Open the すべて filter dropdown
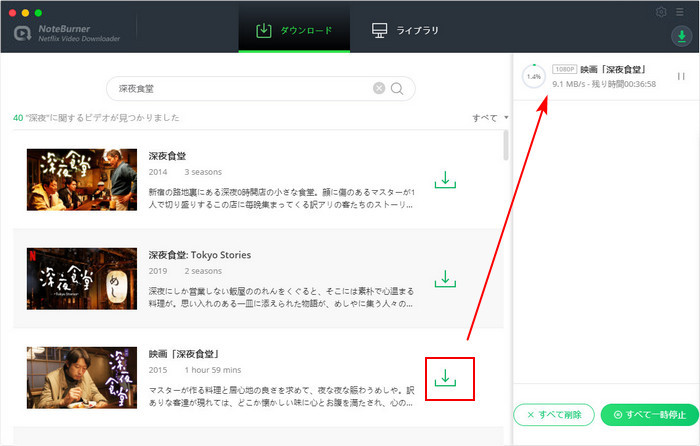The height and width of the screenshot is (446, 700). tap(490, 118)
